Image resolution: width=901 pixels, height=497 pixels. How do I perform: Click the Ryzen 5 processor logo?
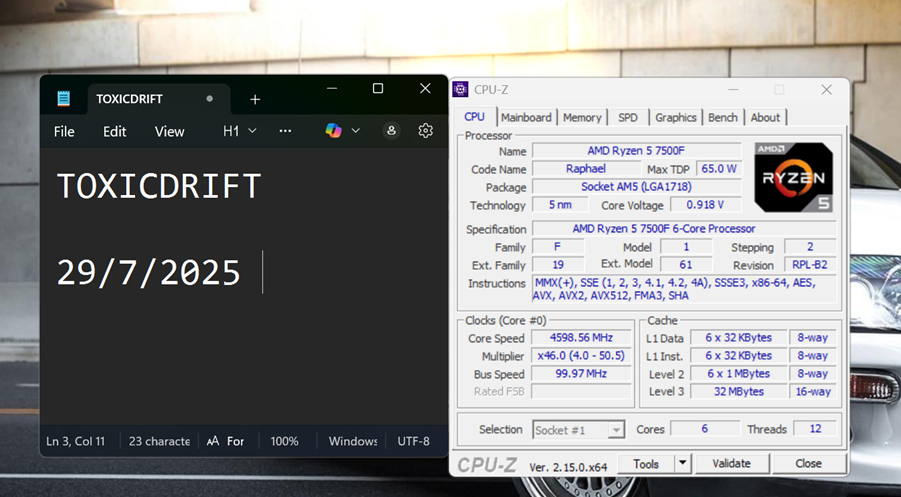tap(794, 177)
